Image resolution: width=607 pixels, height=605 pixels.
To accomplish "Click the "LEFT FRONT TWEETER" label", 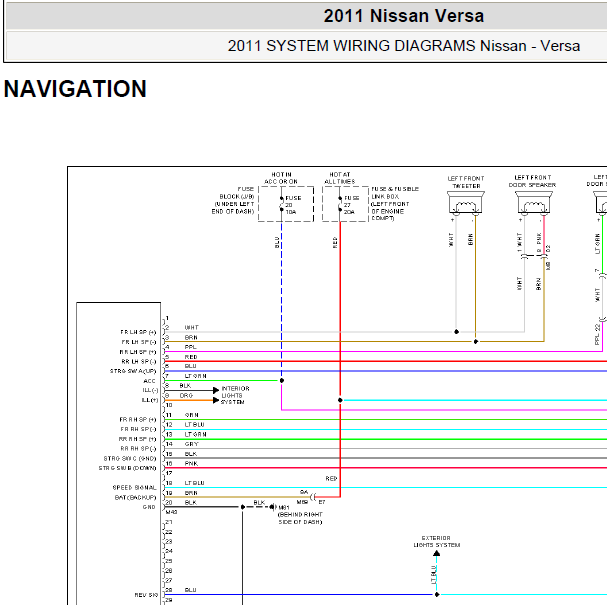I will [x=466, y=182].
